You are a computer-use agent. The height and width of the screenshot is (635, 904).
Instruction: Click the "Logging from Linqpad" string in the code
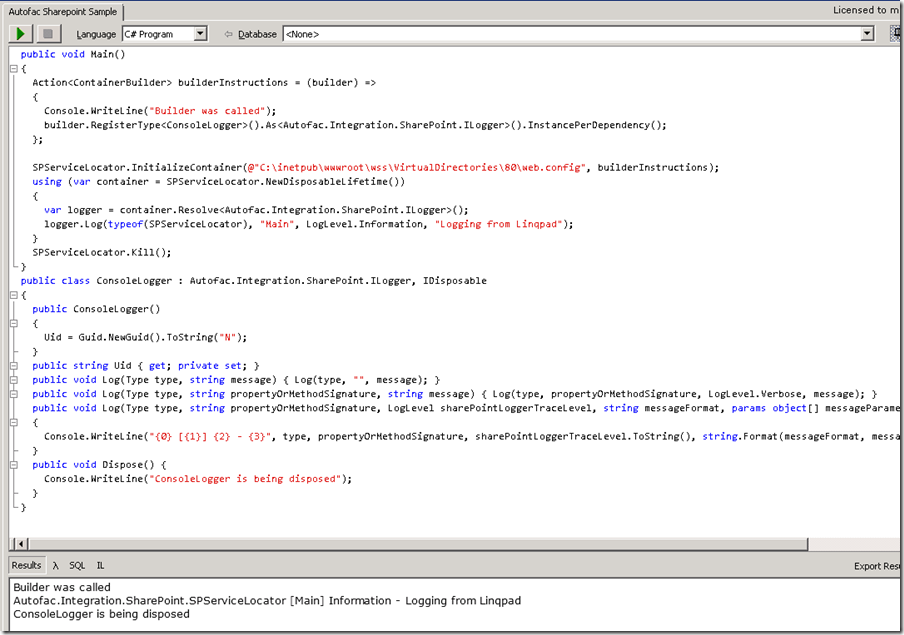coord(499,224)
